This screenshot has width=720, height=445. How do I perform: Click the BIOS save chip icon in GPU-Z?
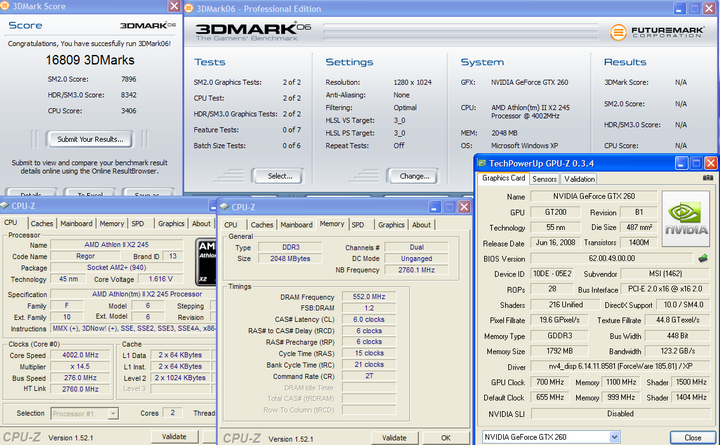(703, 258)
